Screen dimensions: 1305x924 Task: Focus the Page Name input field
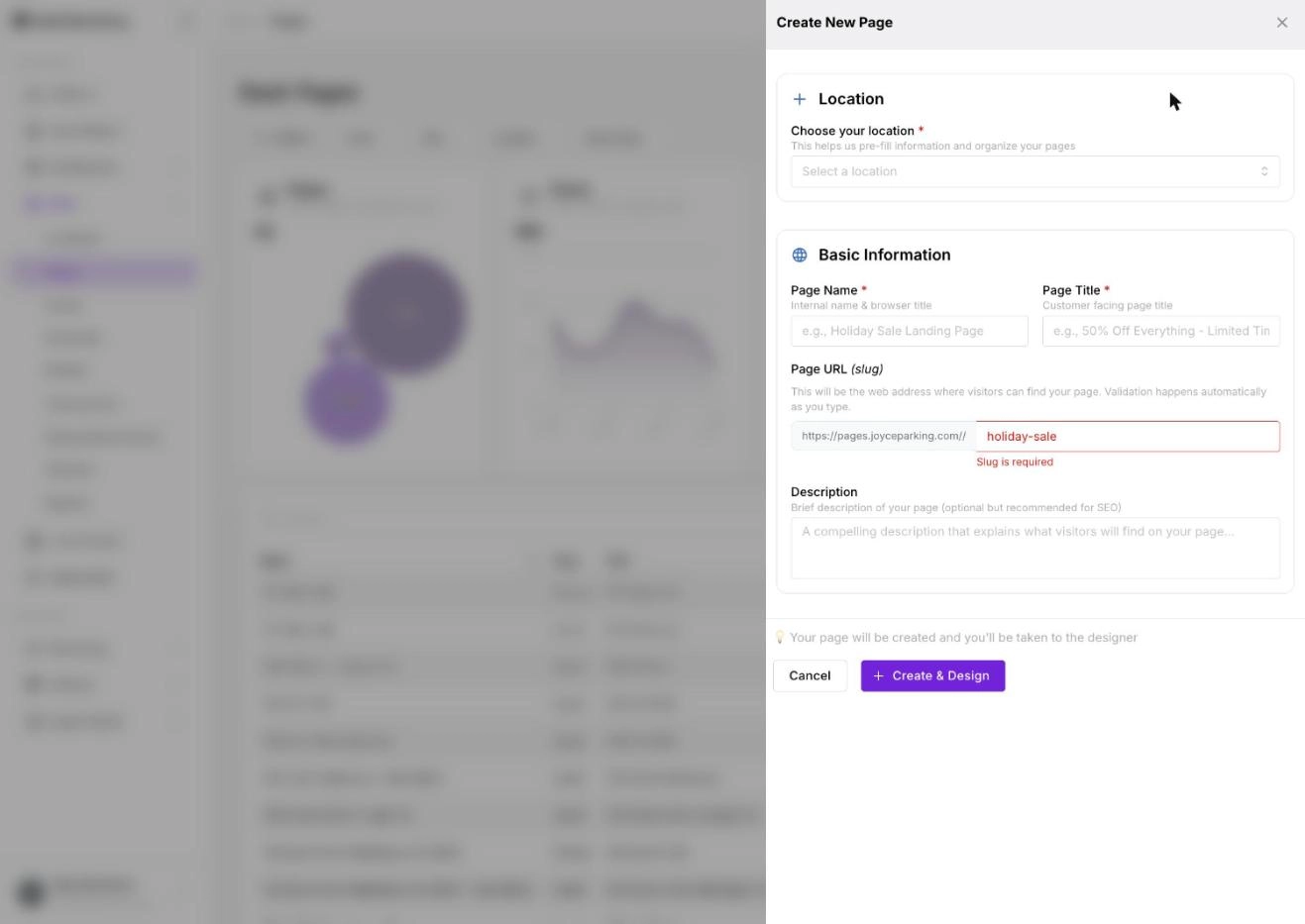click(x=909, y=331)
